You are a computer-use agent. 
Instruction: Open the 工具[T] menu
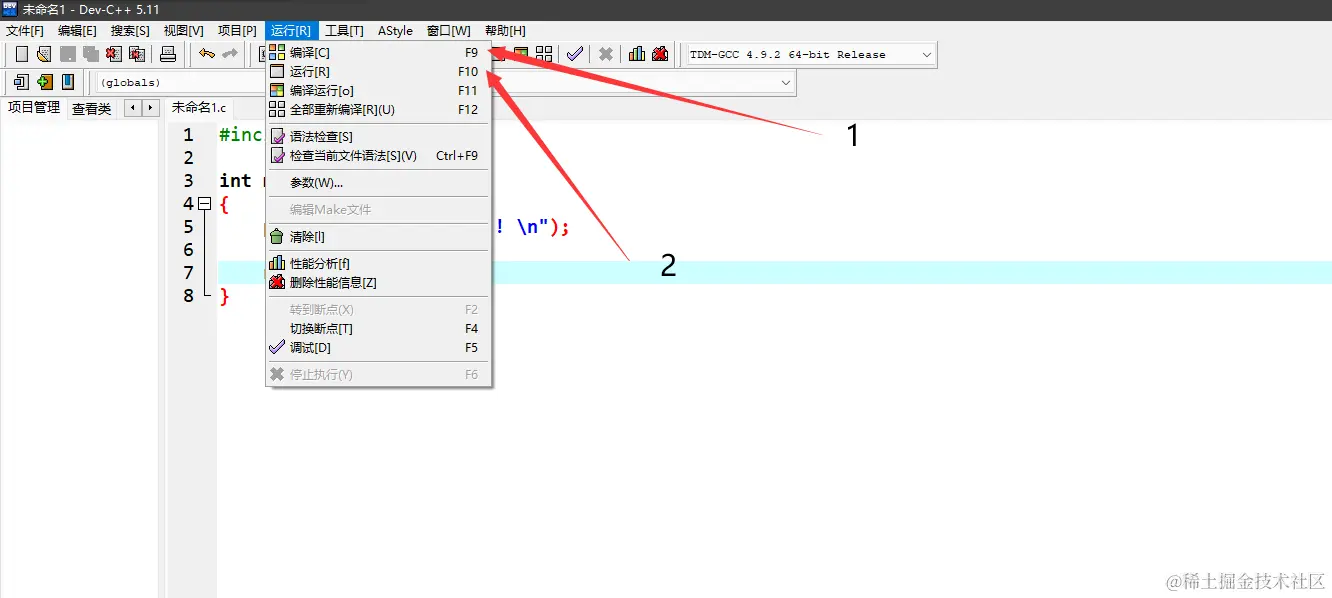pyautogui.click(x=344, y=31)
